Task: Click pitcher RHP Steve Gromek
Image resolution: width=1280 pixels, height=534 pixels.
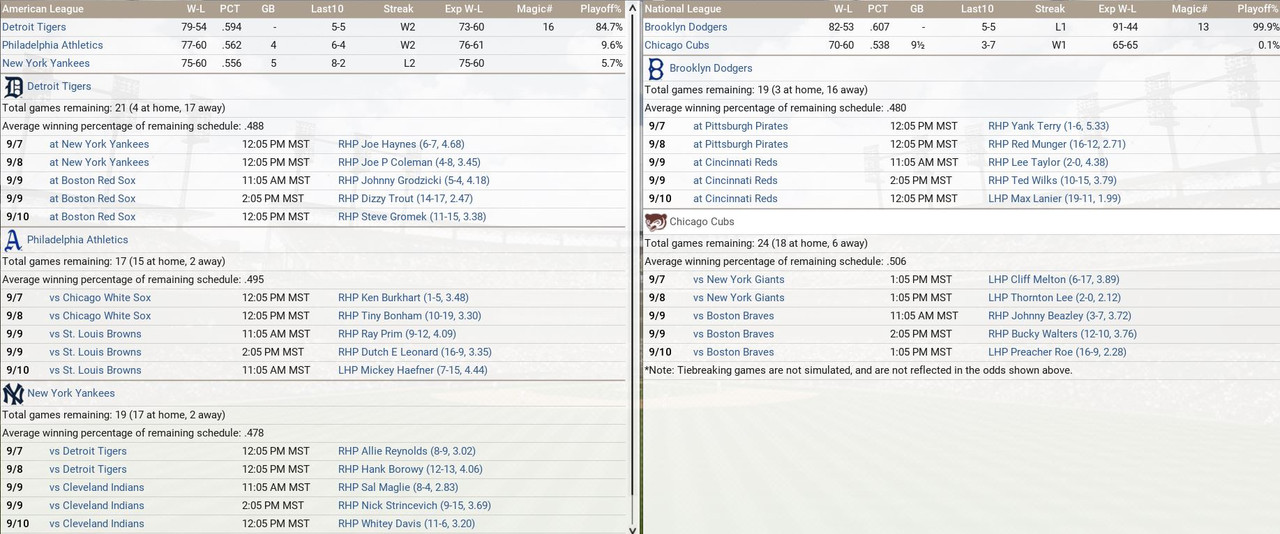Action: coord(412,216)
